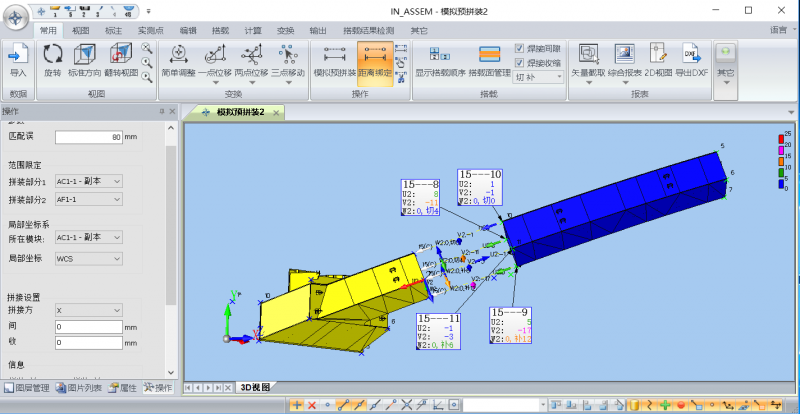Click the yellow cylinder icon in bottom toolbar
Viewport: 800px width, 414px height.
click(633, 406)
